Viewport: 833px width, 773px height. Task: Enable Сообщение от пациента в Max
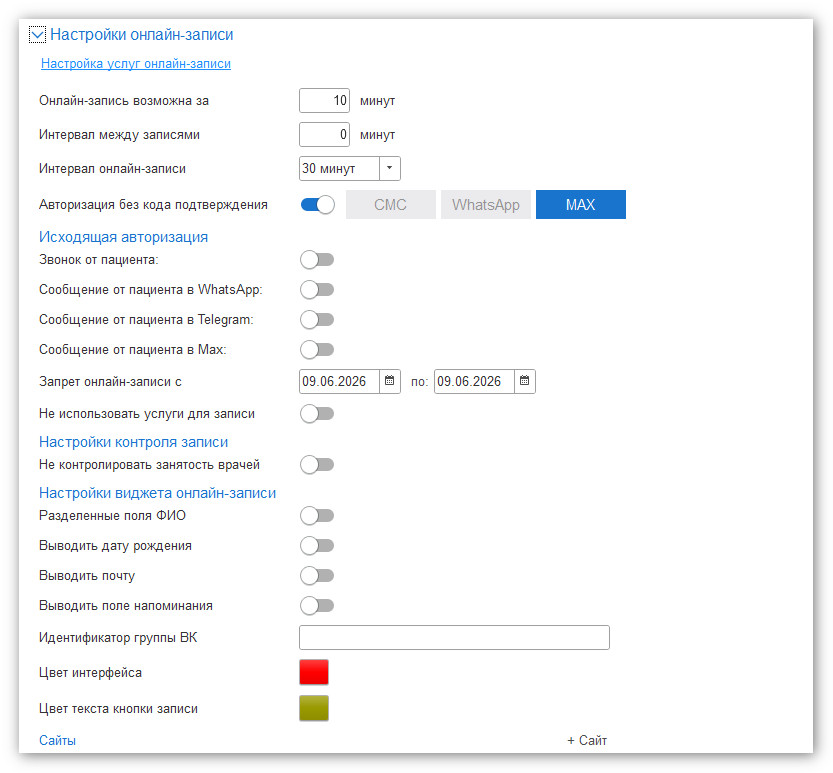[x=317, y=350]
